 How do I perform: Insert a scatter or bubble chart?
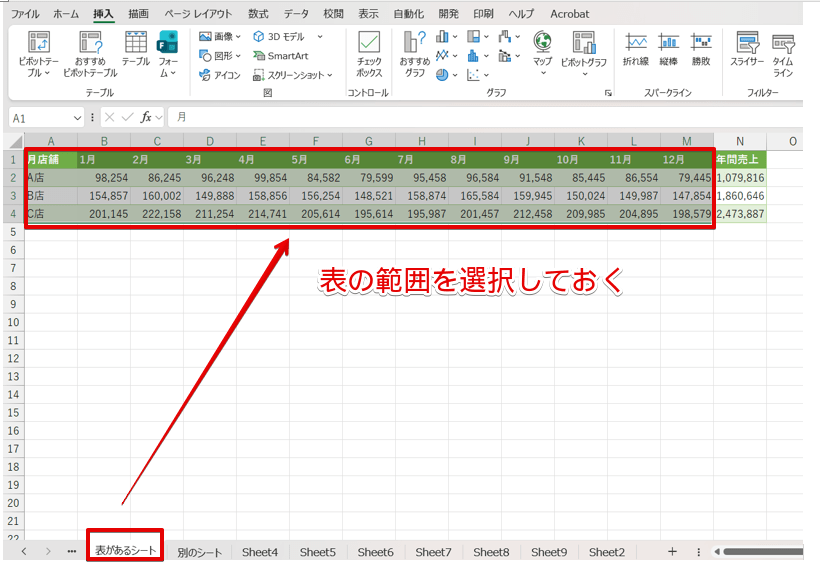coord(477,75)
